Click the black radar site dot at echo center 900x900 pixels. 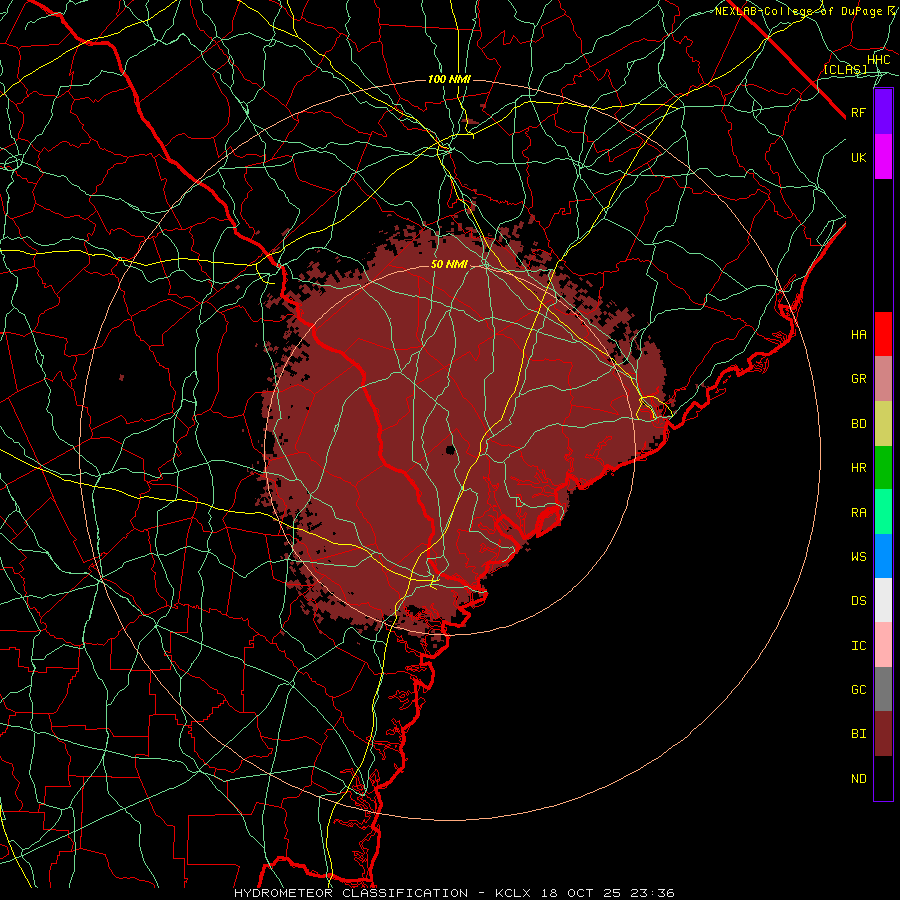(x=451, y=449)
